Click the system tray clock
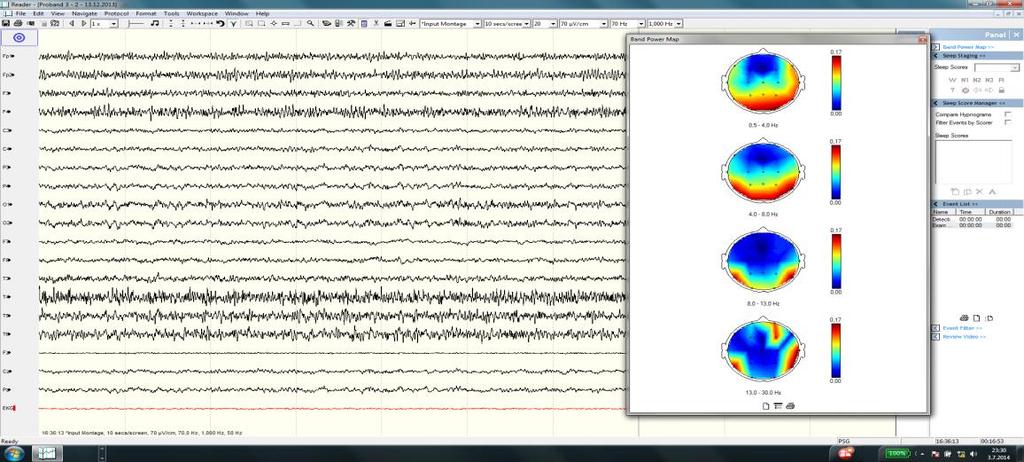Viewport: 1024px width, 462px height. click(x=1000, y=454)
